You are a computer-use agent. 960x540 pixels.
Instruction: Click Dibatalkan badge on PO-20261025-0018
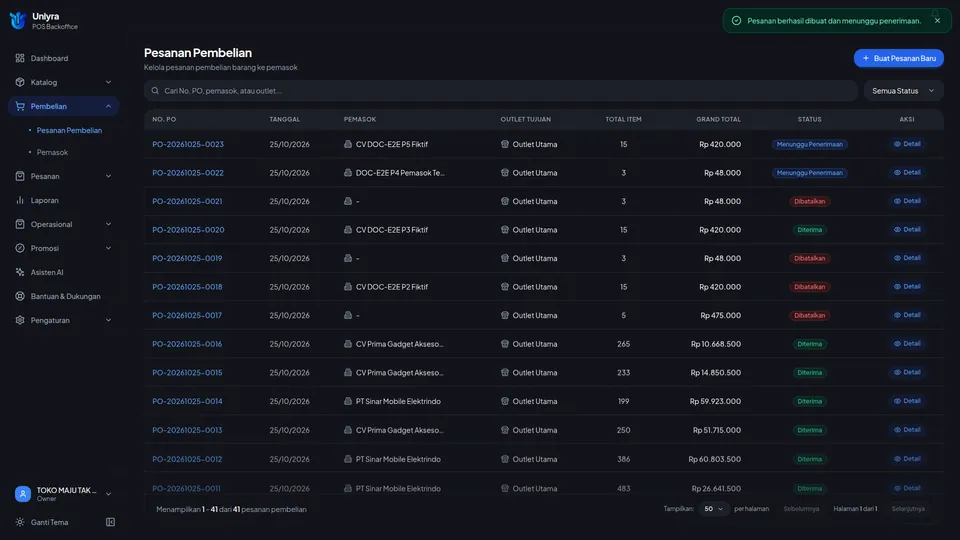[x=809, y=287]
